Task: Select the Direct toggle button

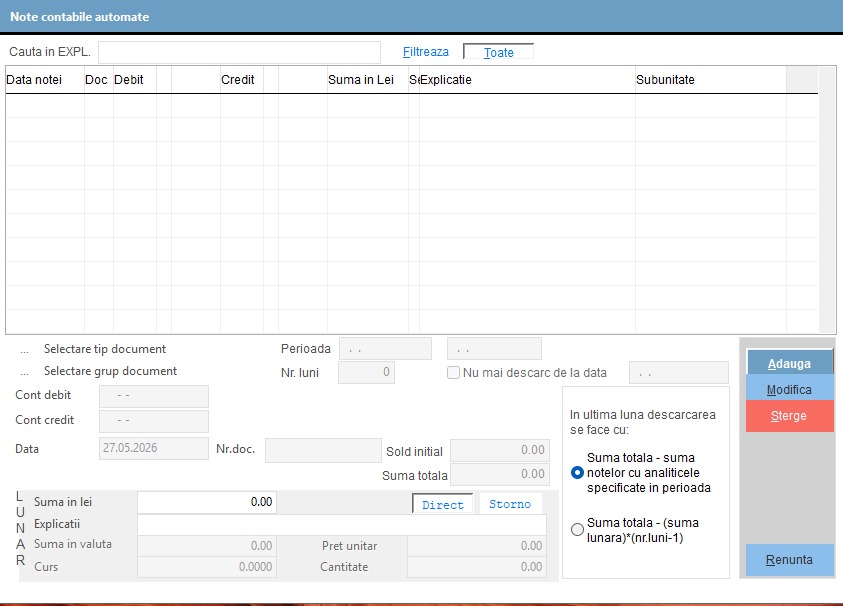Action: click(x=442, y=504)
